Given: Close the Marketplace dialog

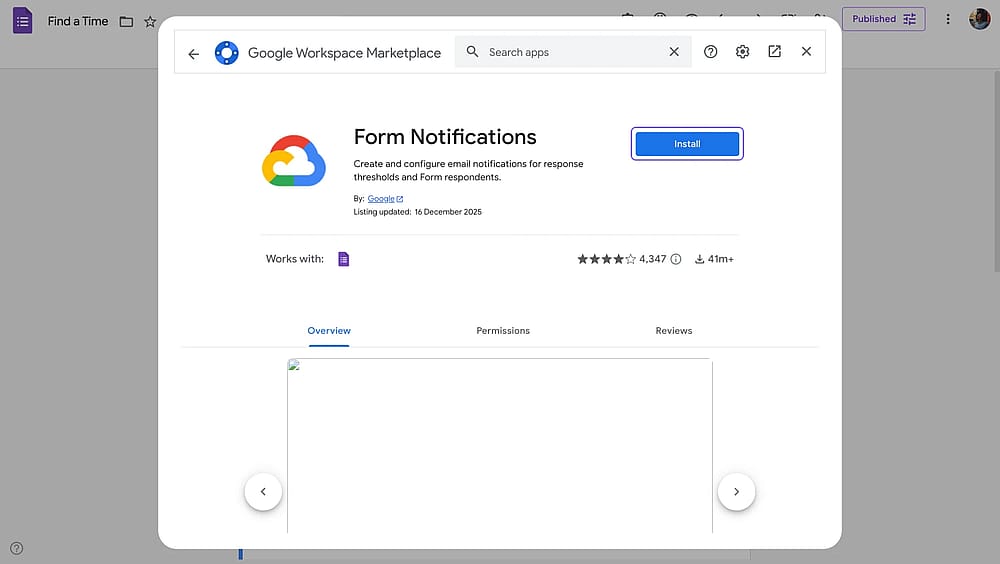Looking at the screenshot, I should (x=806, y=52).
